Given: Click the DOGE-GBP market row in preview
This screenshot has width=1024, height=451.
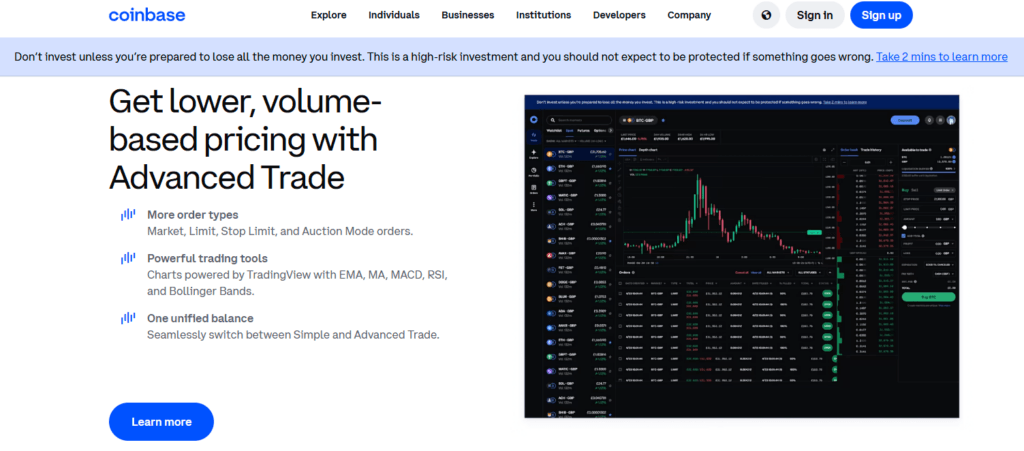Looking at the screenshot, I should [579, 283].
